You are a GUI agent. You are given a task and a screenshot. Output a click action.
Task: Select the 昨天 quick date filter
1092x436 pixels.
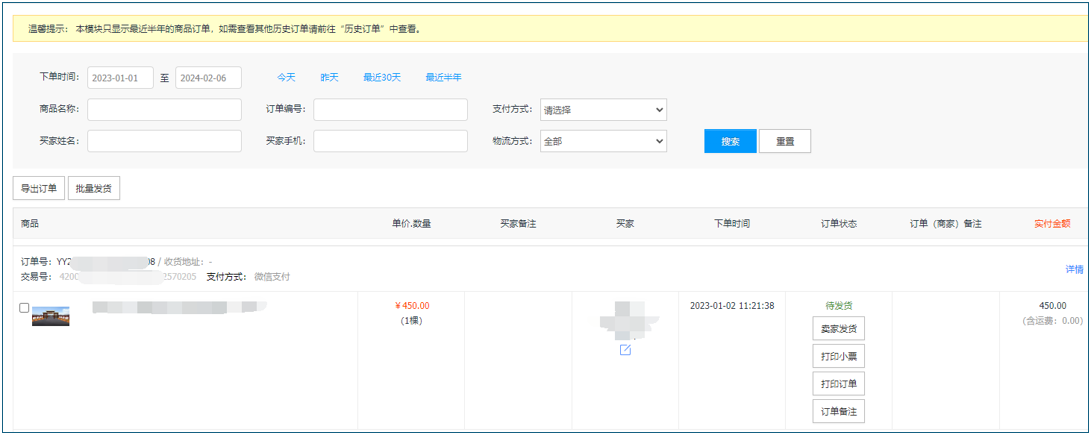click(x=329, y=78)
